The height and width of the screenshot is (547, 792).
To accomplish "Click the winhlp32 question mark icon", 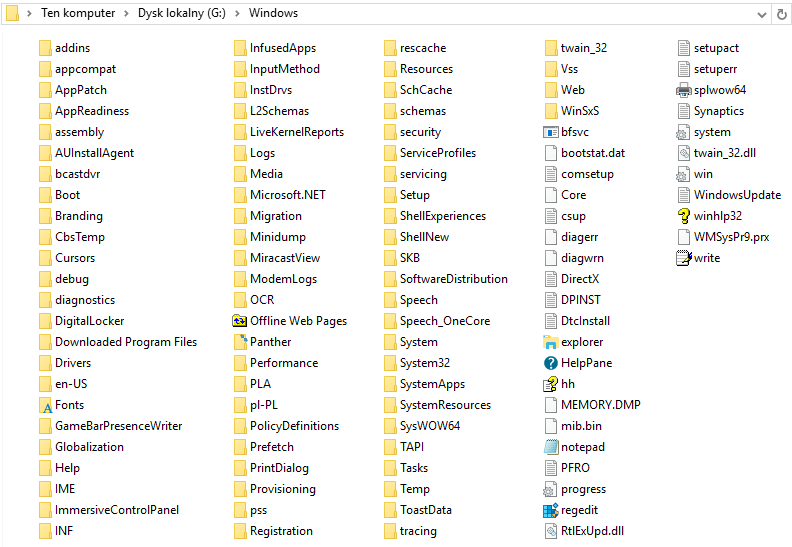I will (x=683, y=216).
